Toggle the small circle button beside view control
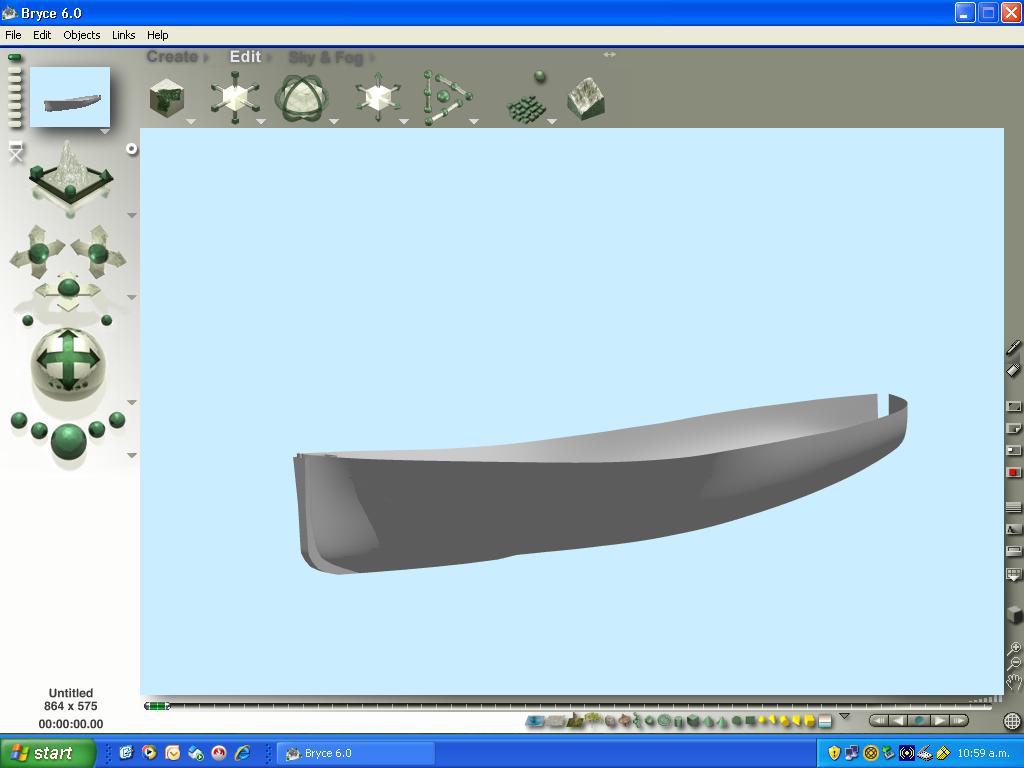The height and width of the screenshot is (768, 1024). click(131, 149)
